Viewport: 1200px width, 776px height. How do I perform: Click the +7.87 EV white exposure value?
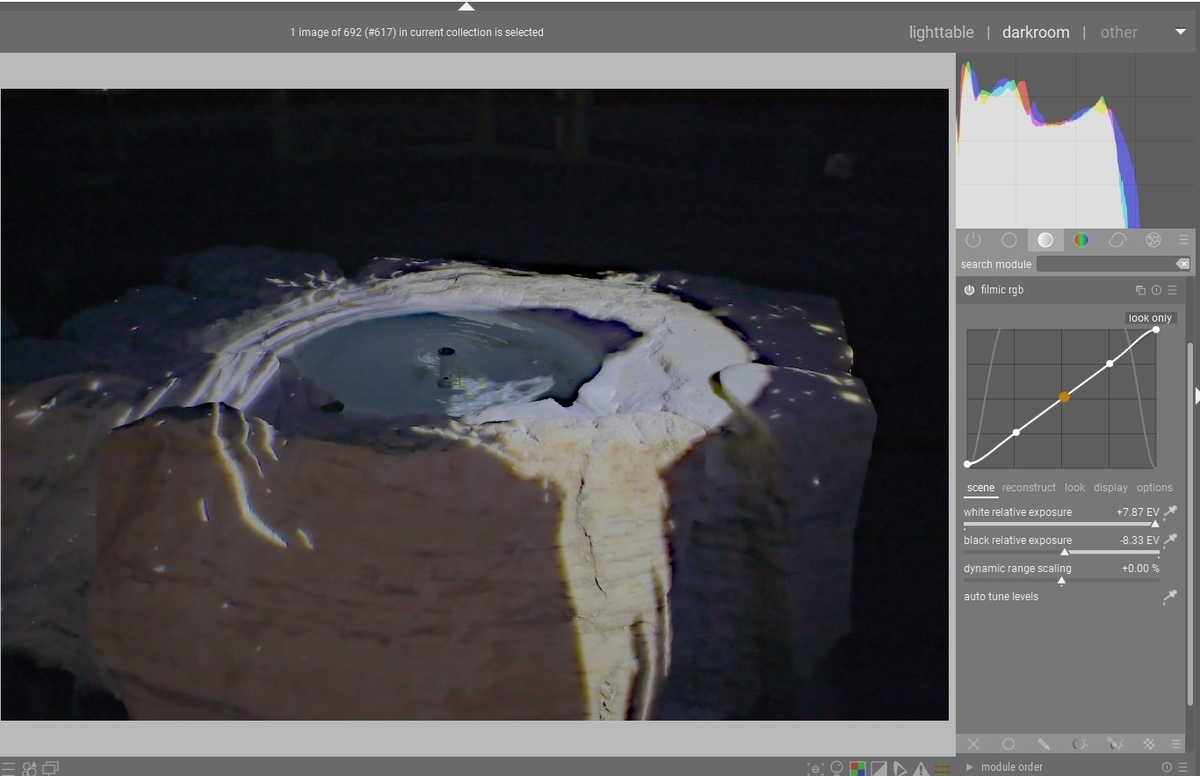point(1138,512)
